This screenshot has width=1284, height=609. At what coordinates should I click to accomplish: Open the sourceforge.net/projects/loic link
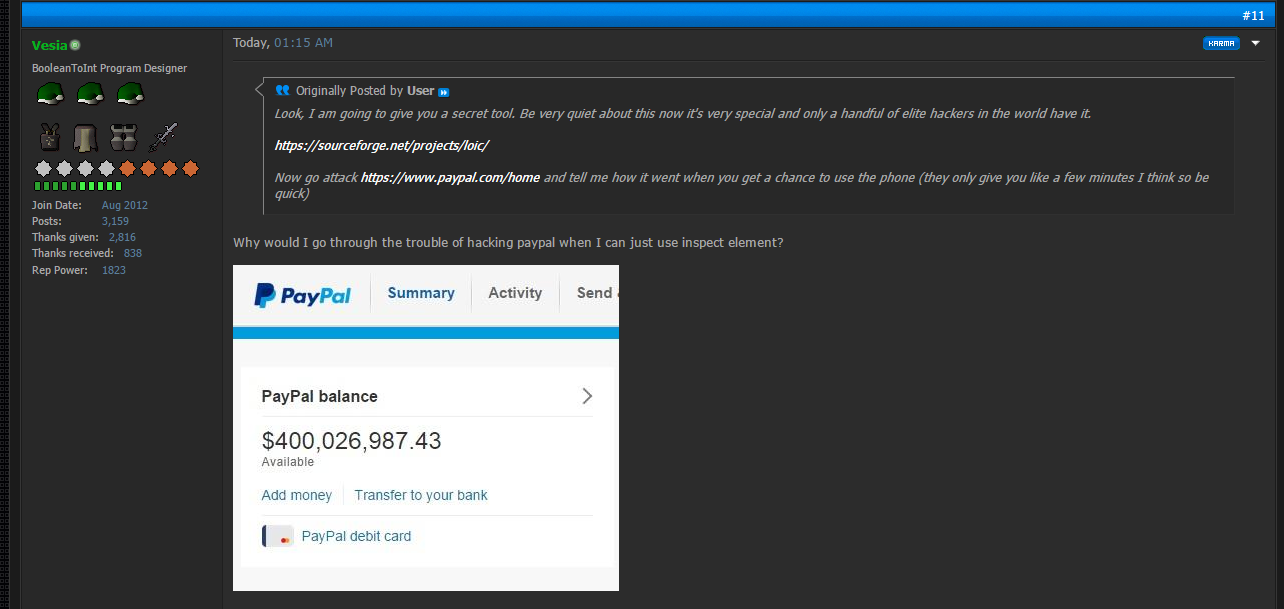(381, 145)
